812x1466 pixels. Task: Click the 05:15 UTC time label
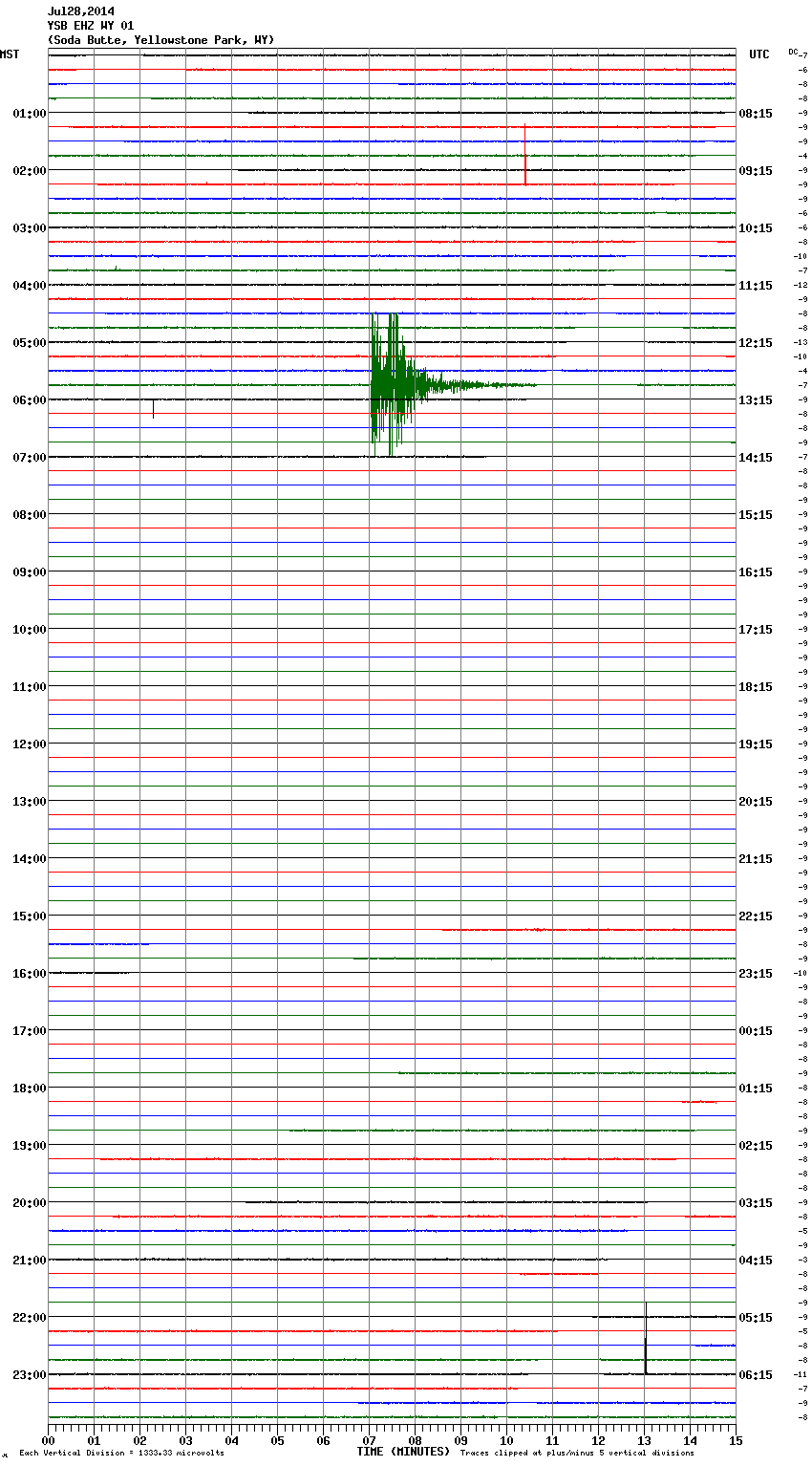tap(756, 1318)
